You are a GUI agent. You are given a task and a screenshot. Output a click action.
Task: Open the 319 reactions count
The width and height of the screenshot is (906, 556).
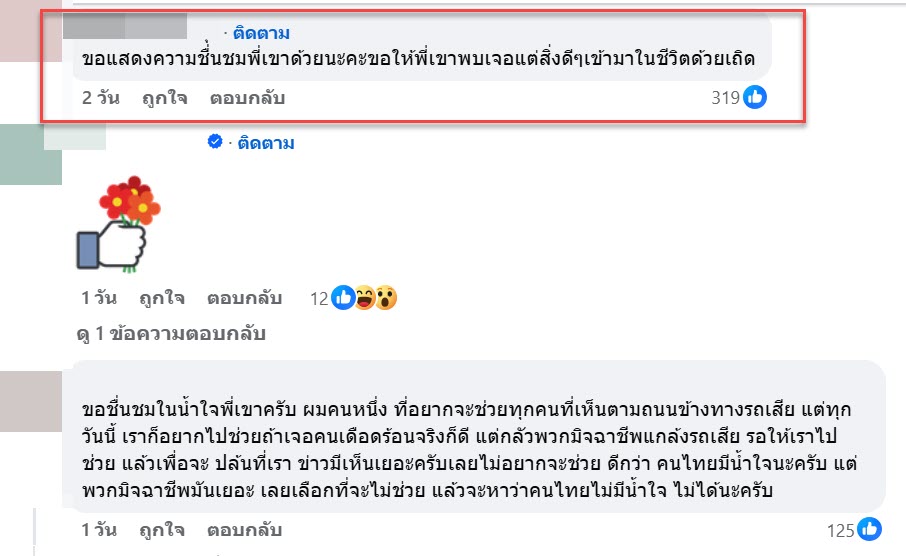(x=724, y=98)
